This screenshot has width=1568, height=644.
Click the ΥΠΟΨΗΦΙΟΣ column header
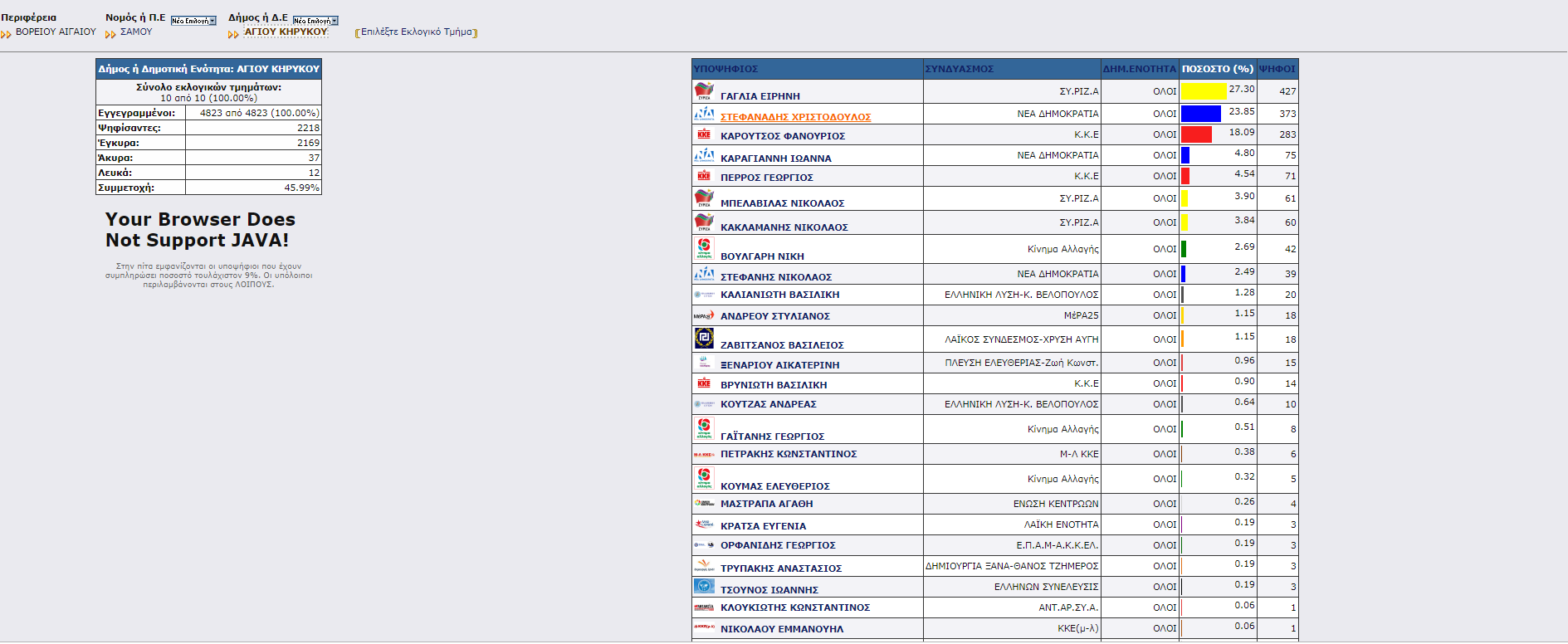pyautogui.click(x=726, y=69)
